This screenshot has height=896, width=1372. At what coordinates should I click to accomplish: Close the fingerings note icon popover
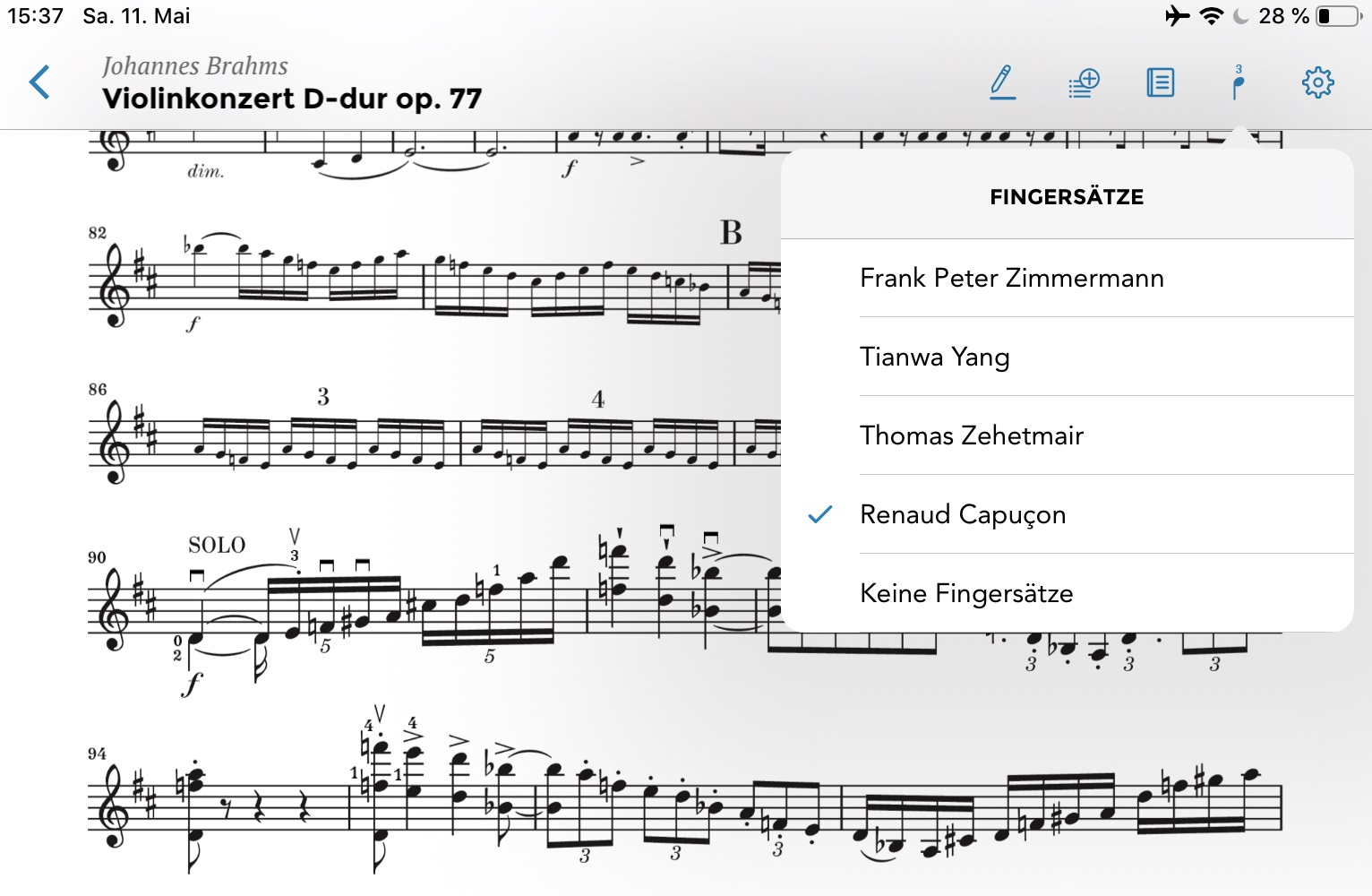[1239, 82]
